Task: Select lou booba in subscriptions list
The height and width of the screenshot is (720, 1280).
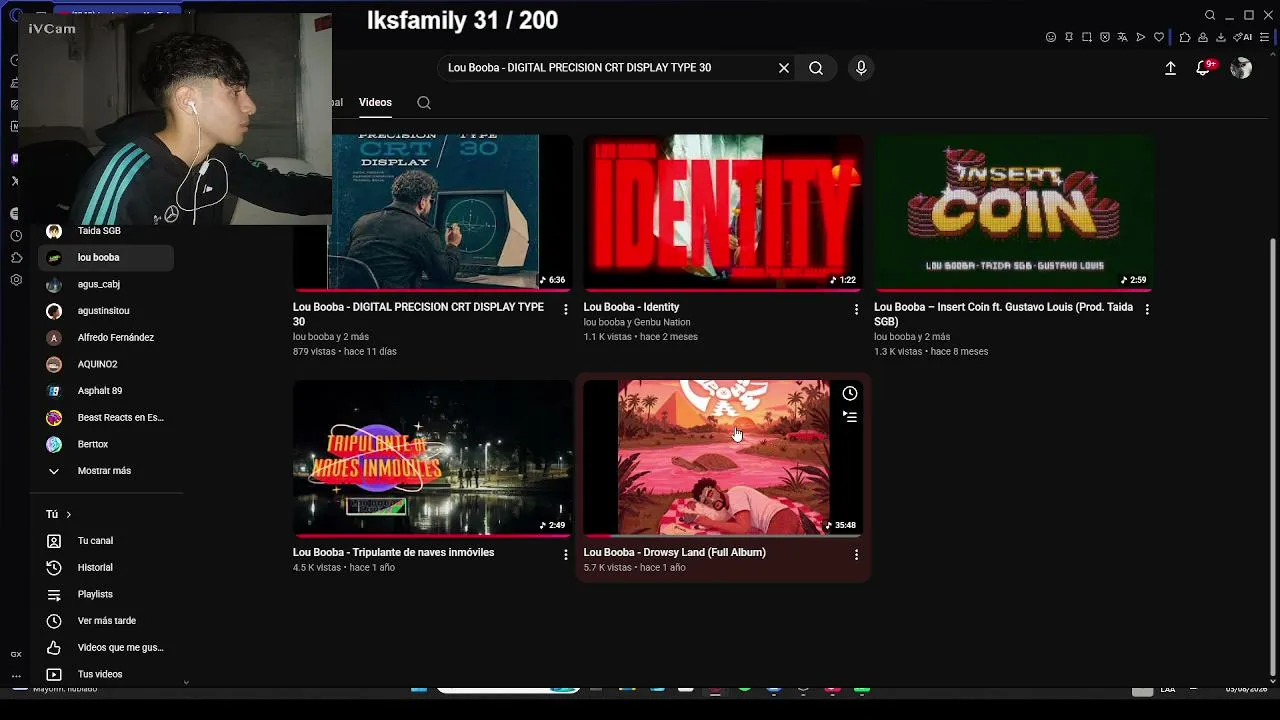Action: coord(106,258)
